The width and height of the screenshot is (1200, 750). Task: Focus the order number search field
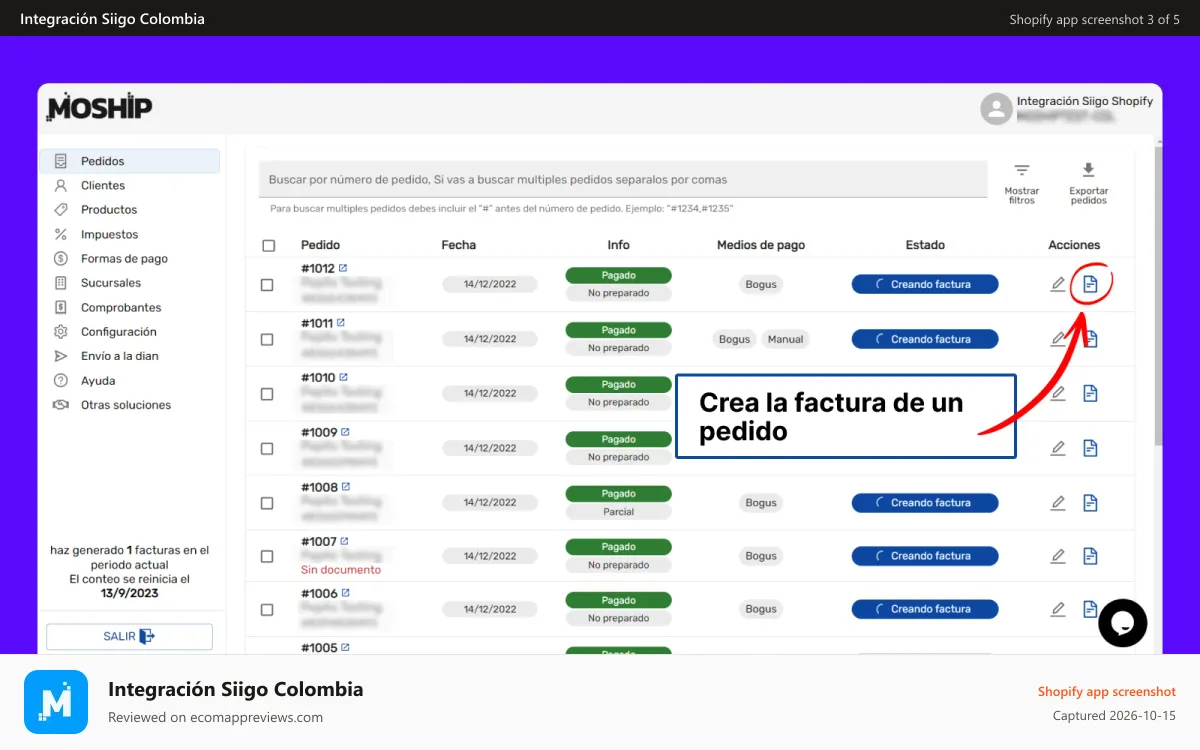click(x=623, y=180)
